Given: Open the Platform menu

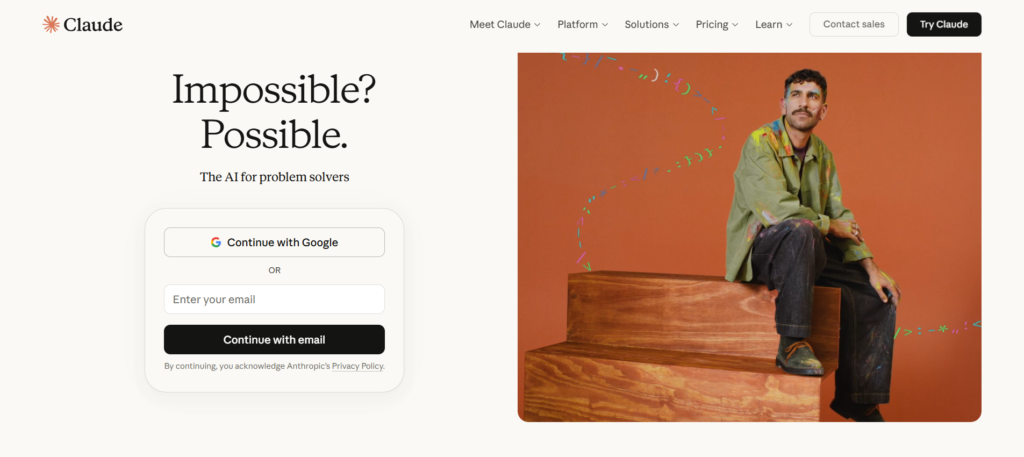Looking at the screenshot, I should click(x=583, y=24).
